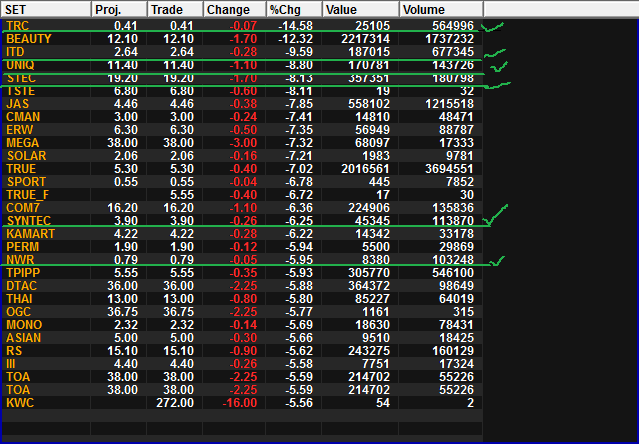The image size is (639, 444).
Task: Sort by the SET column header
Action: point(46,9)
